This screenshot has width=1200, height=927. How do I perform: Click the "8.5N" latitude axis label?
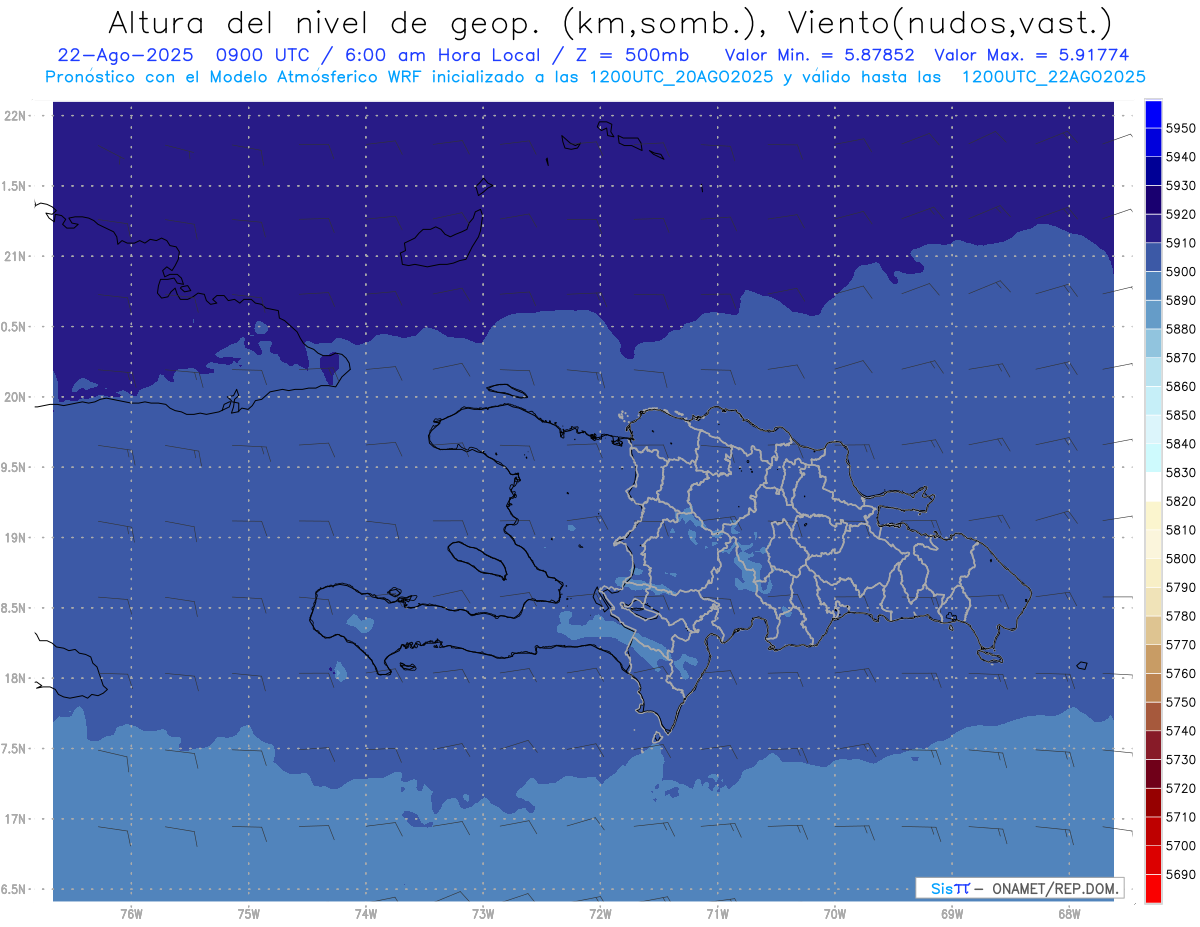pos(14,609)
